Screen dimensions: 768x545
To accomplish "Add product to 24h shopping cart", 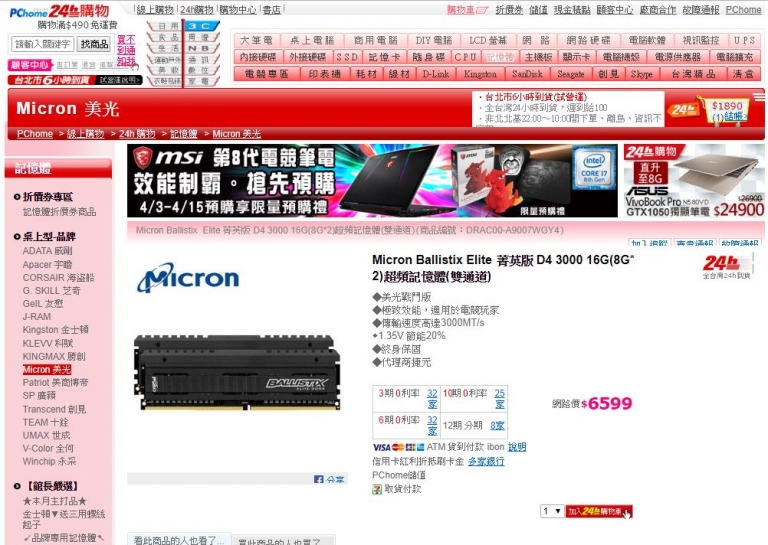I will [599, 511].
